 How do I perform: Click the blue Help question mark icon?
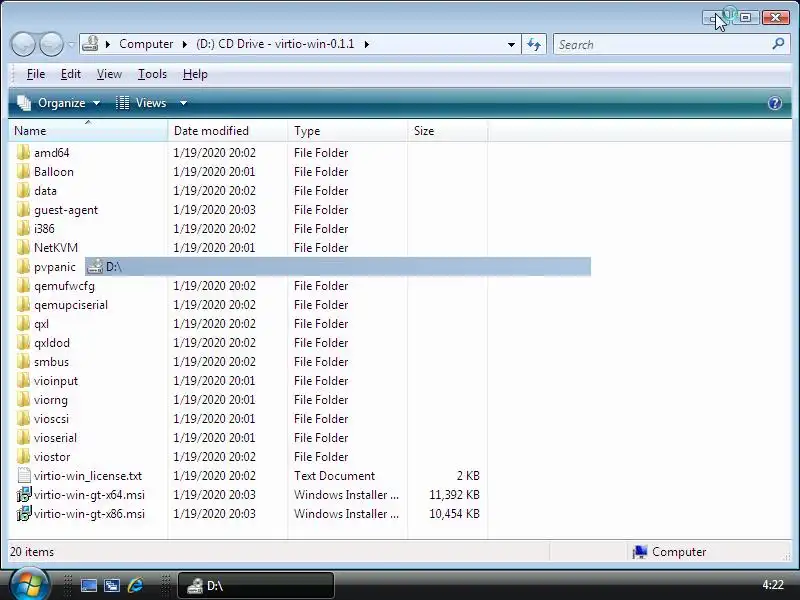(x=774, y=104)
